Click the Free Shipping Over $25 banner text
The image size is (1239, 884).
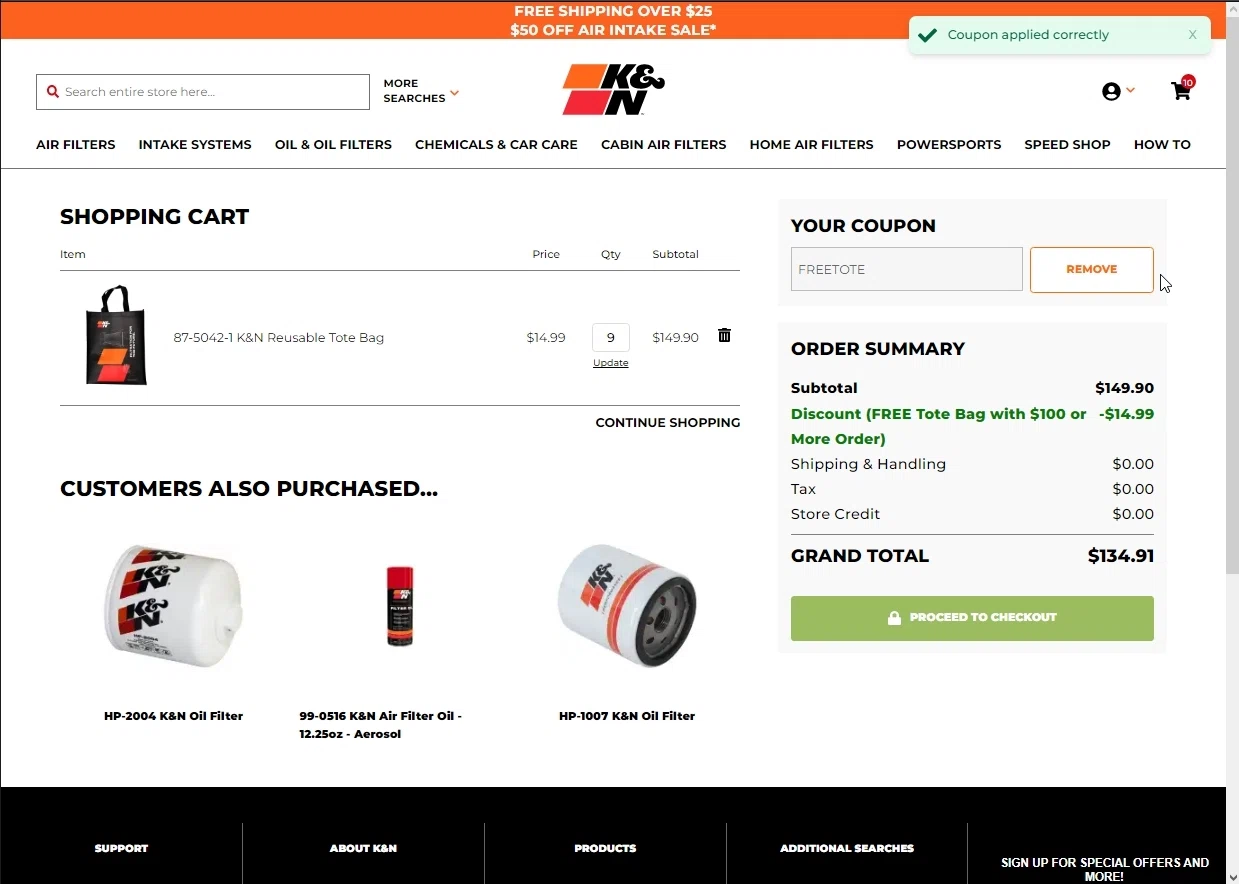[x=613, y=11]
